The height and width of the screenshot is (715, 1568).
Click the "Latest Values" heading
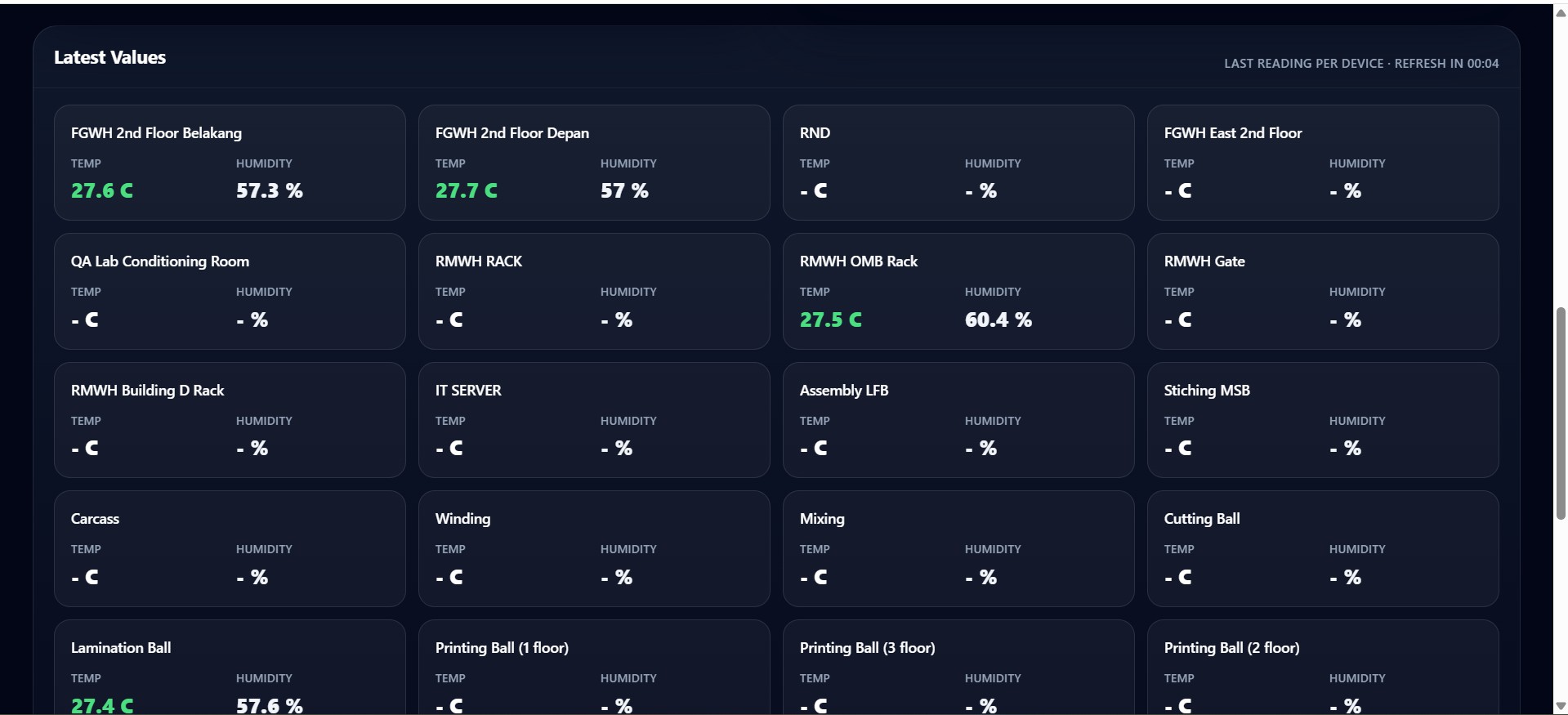pos(110,57)
